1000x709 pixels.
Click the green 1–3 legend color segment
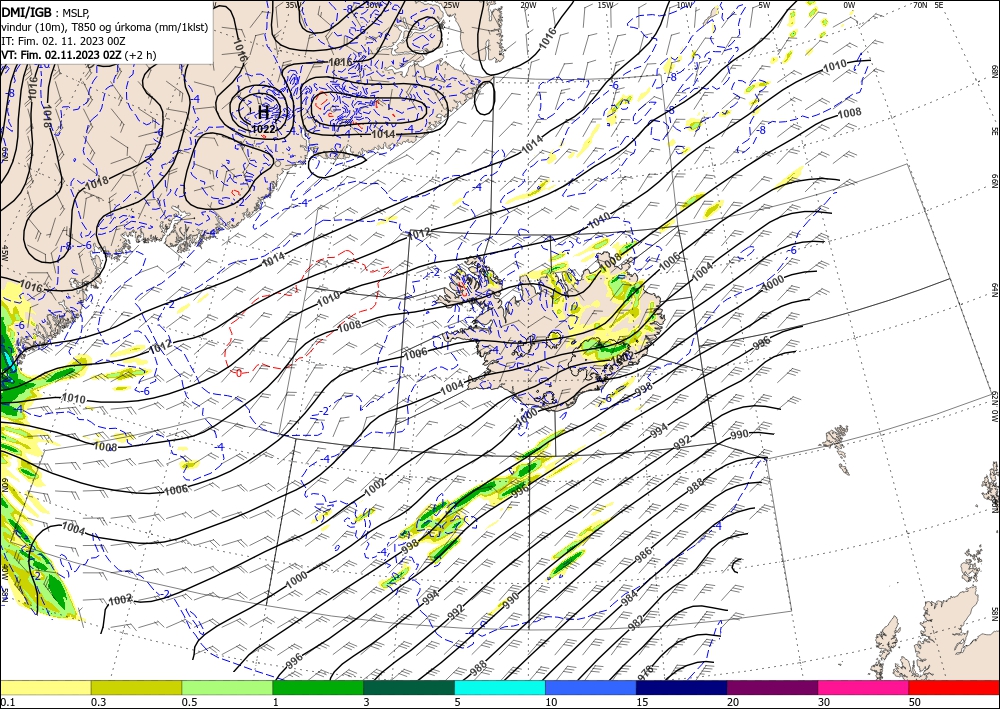(x=318, y=687)
